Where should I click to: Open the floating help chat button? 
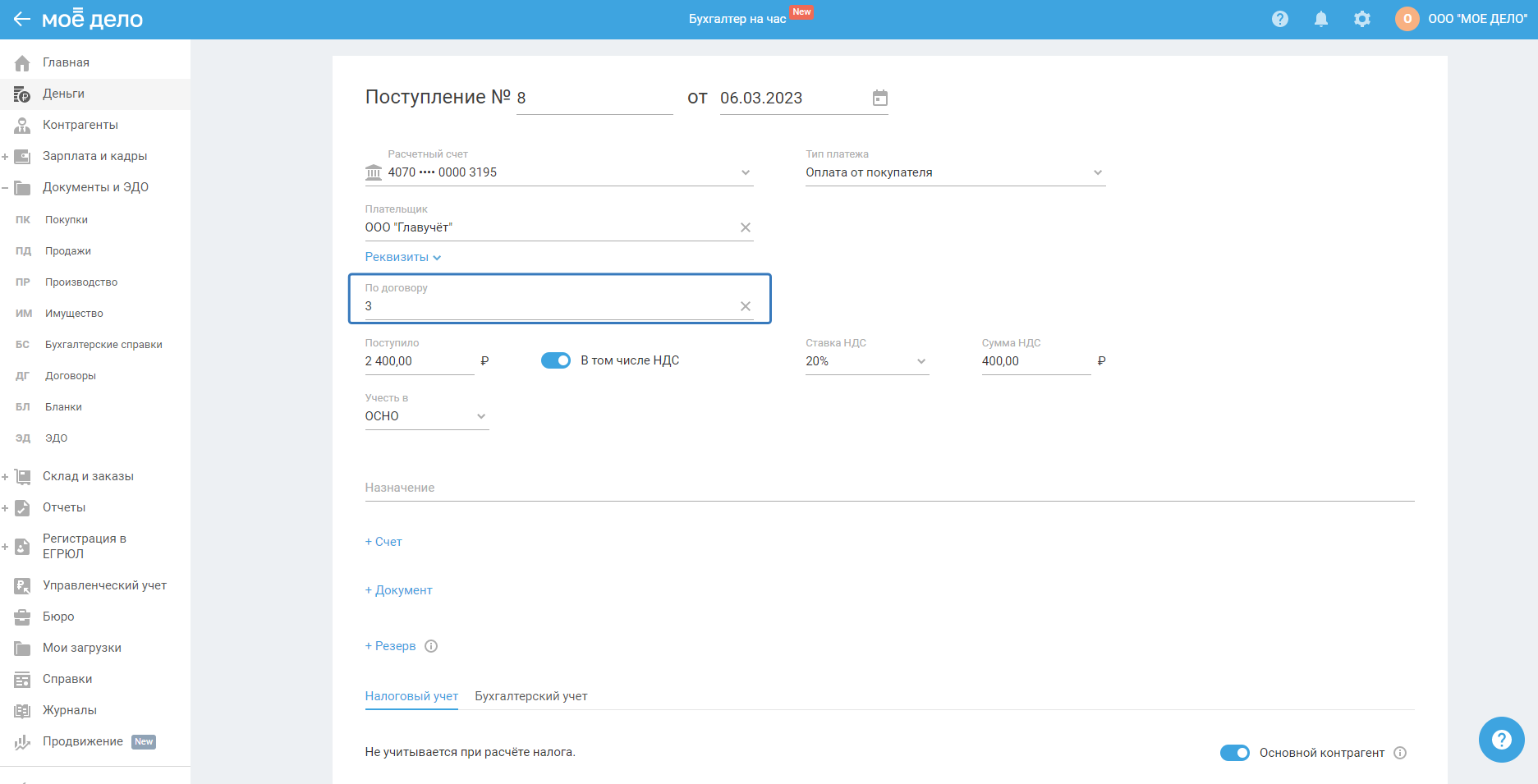(x=1501, y=740)
